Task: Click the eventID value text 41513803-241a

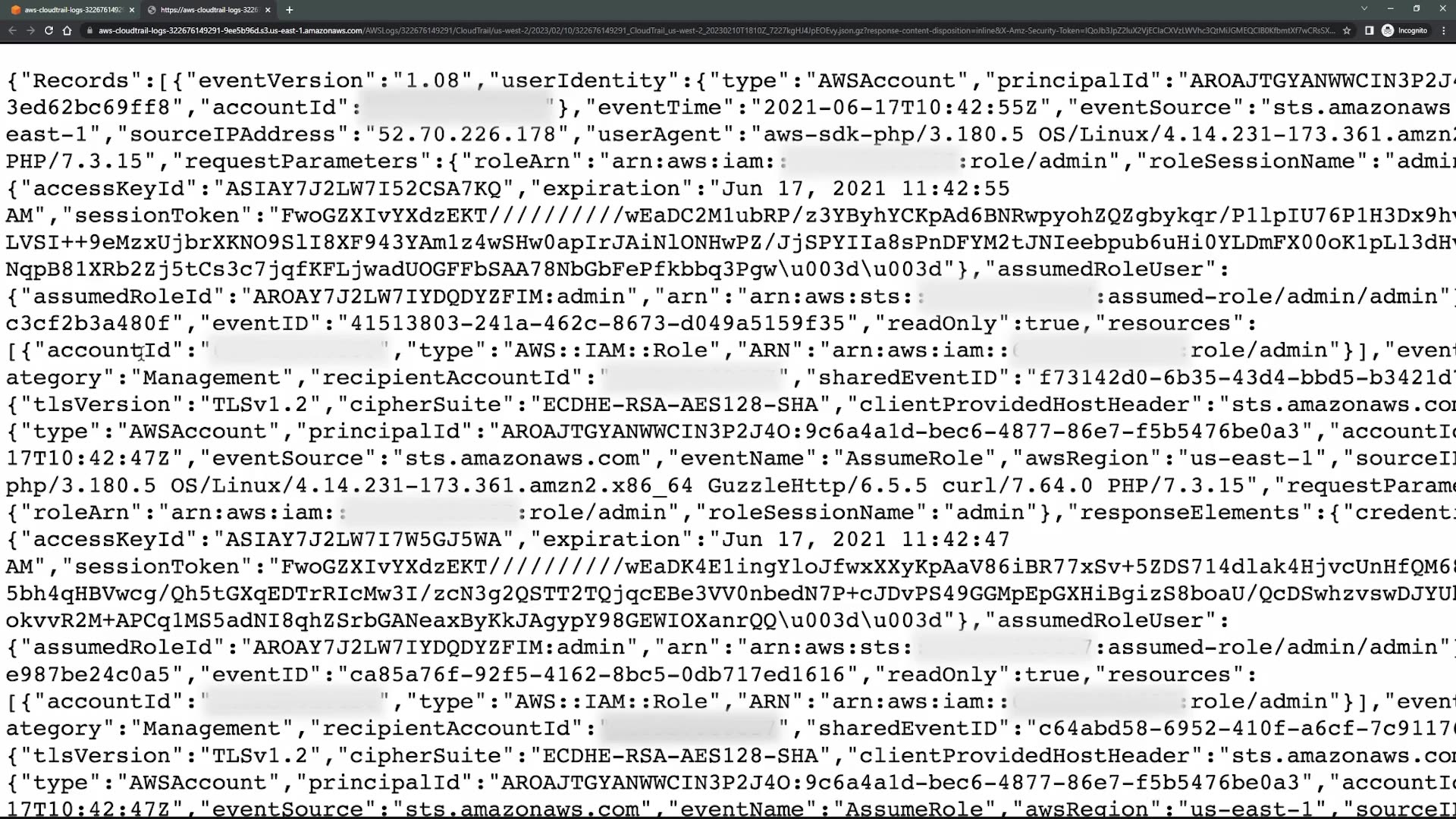Action: [x=596, y=323]
